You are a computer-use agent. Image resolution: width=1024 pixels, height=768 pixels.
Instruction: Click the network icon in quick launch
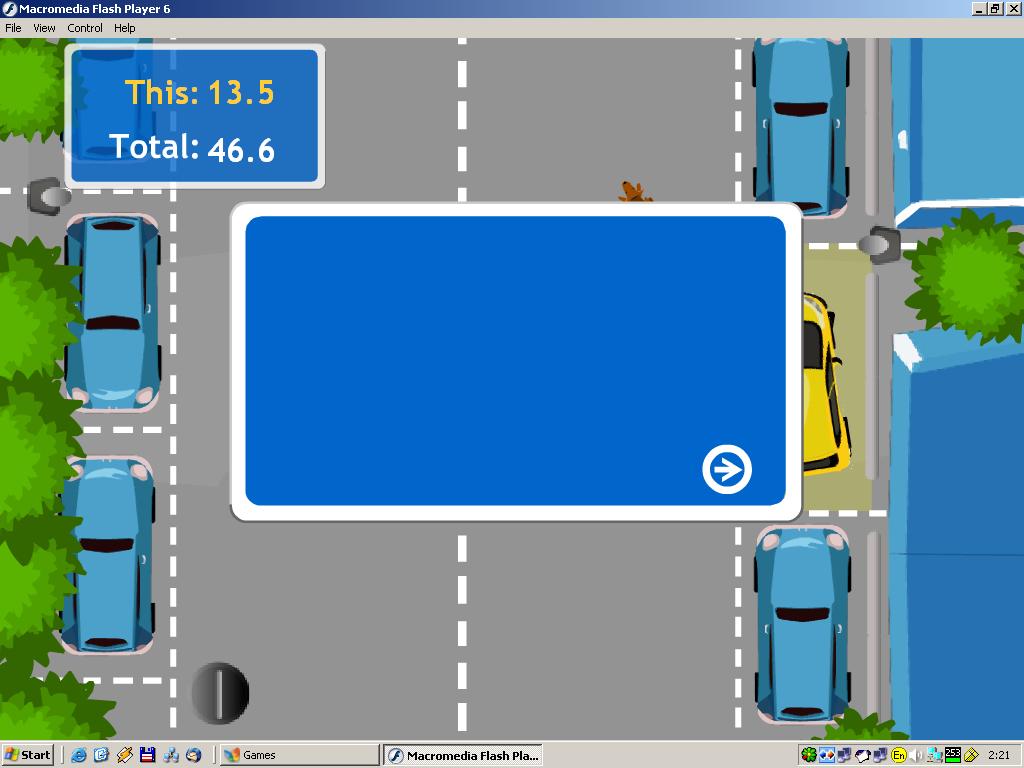pos(171,755)
